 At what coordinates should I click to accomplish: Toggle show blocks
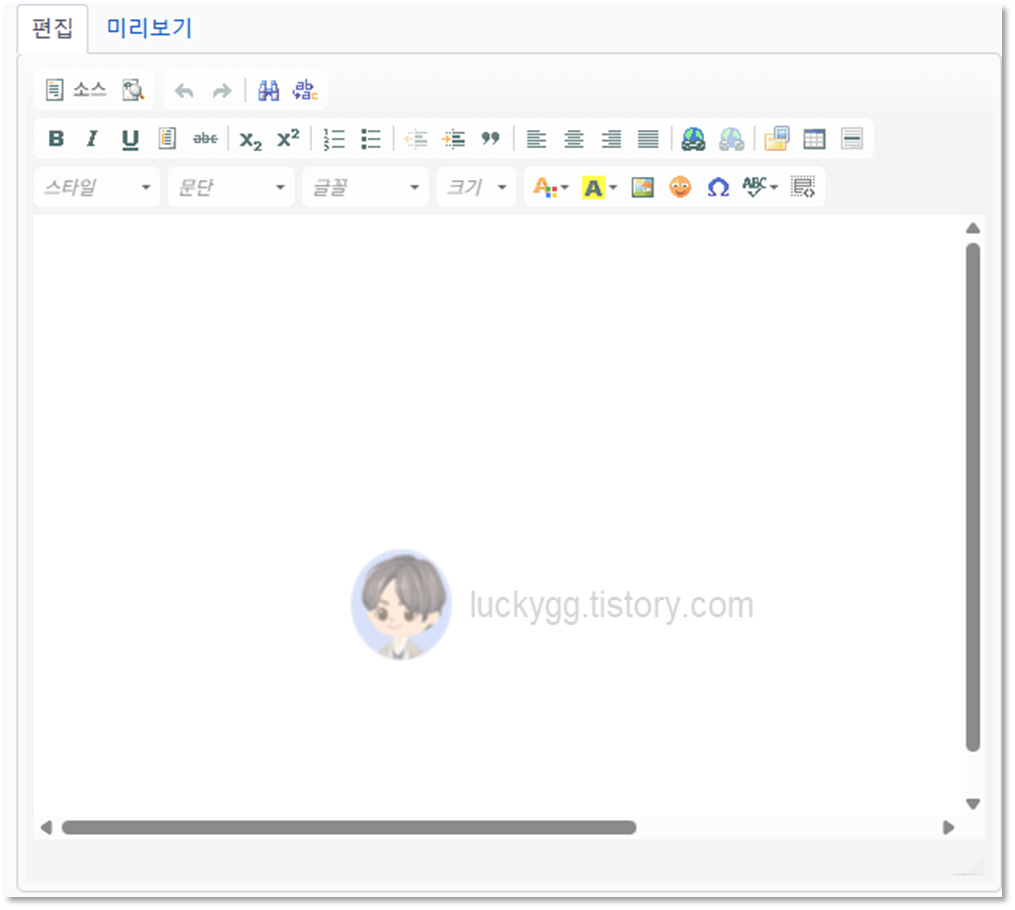coord(803,187)
